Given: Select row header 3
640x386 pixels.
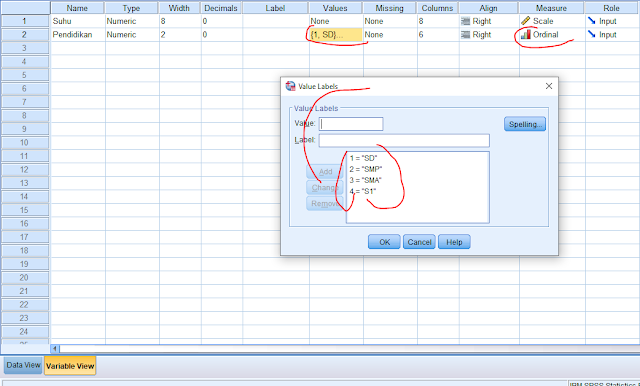Looking at the screenshot, I should point(25,48).
